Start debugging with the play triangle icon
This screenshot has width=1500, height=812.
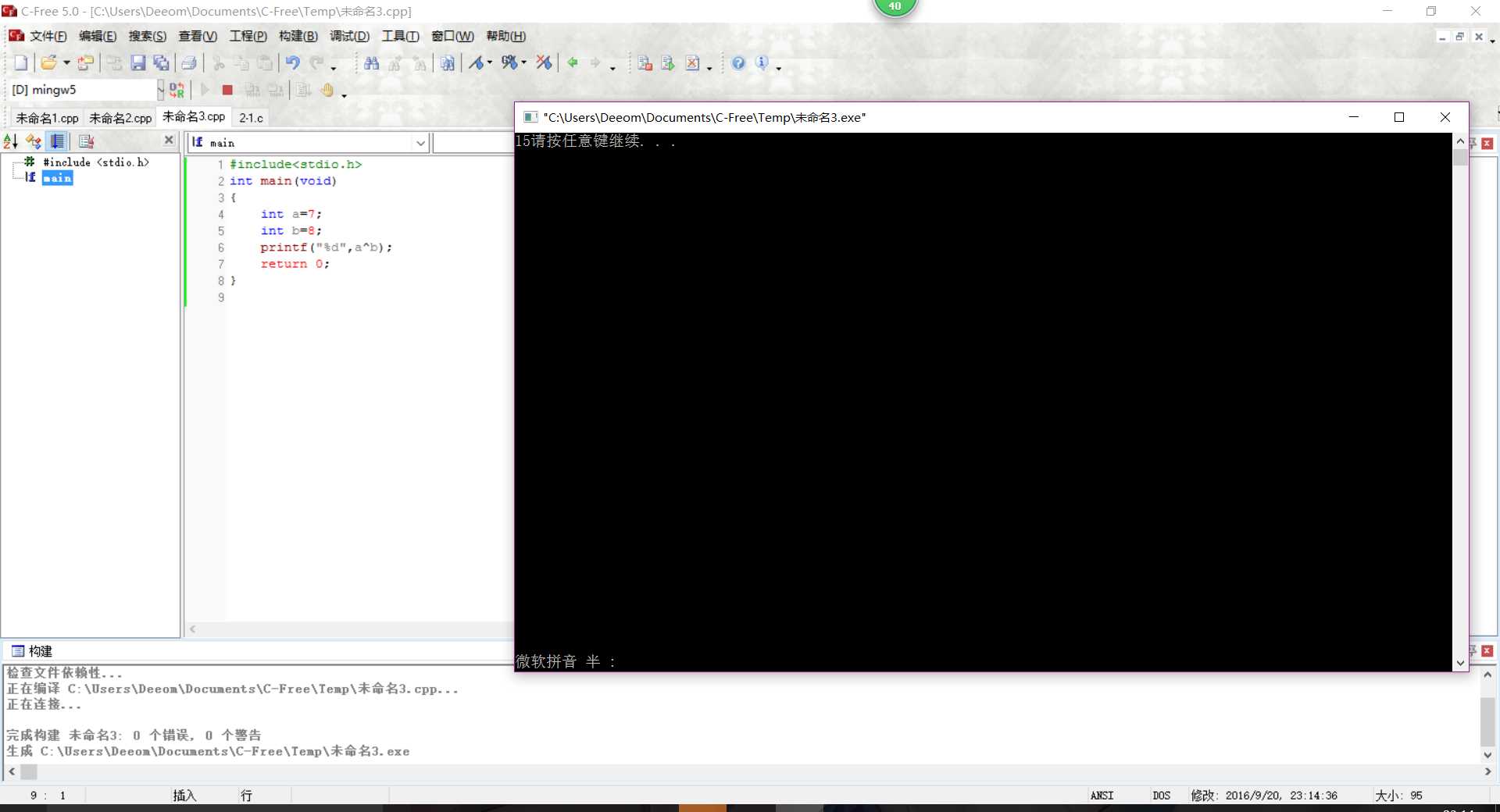pos(205,91)
